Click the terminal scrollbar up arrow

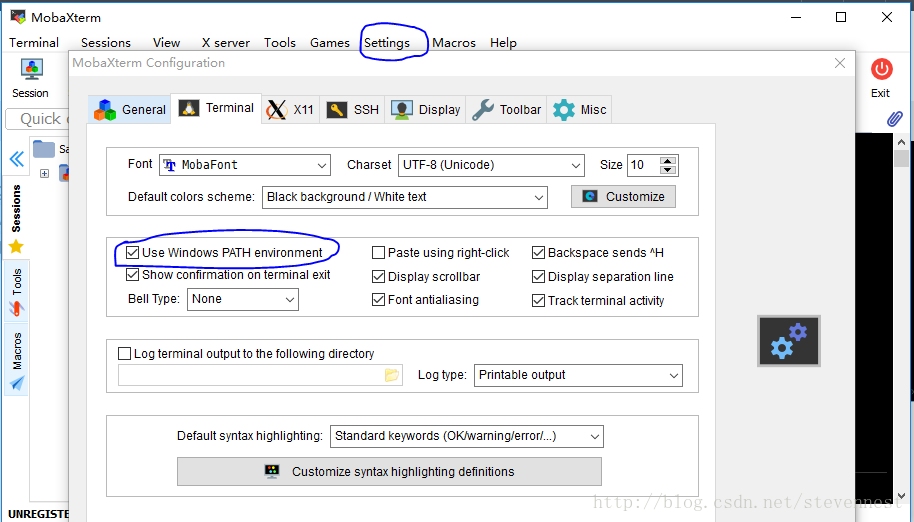click(901, 142)
